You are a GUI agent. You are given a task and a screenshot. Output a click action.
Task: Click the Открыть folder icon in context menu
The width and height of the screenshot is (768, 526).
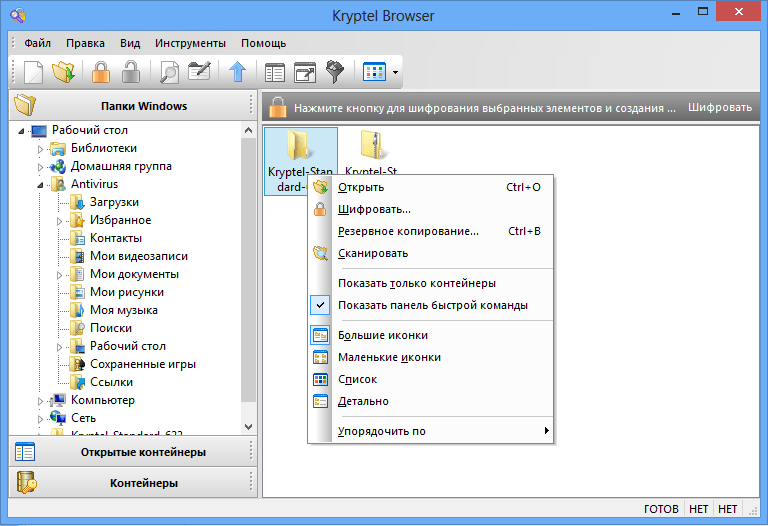[x=320, y=187]
